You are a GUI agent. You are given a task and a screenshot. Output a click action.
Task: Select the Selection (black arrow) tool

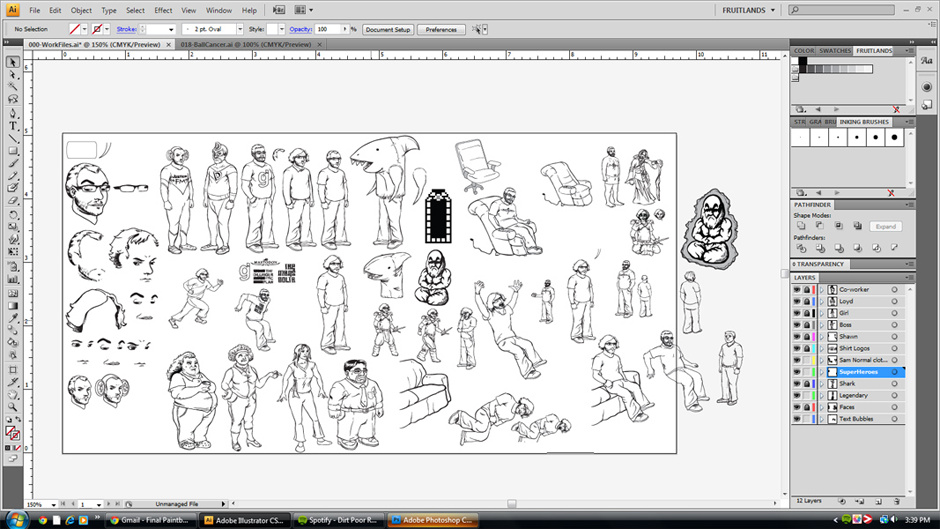pyautogui.click(x=13, y=62)
